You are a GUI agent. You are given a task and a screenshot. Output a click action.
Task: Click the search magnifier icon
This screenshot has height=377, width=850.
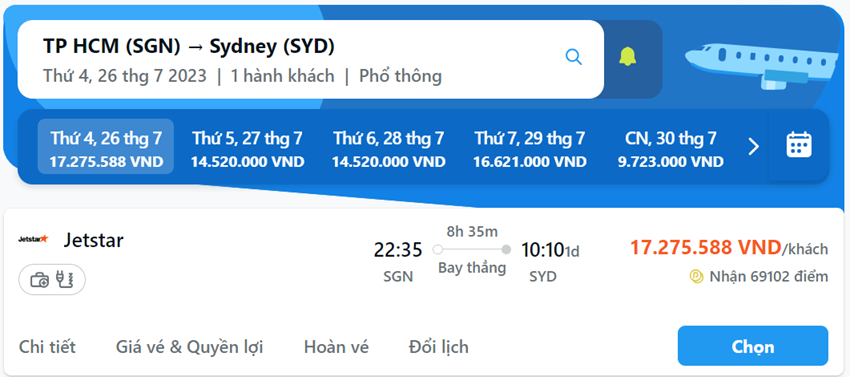point(574,56)
